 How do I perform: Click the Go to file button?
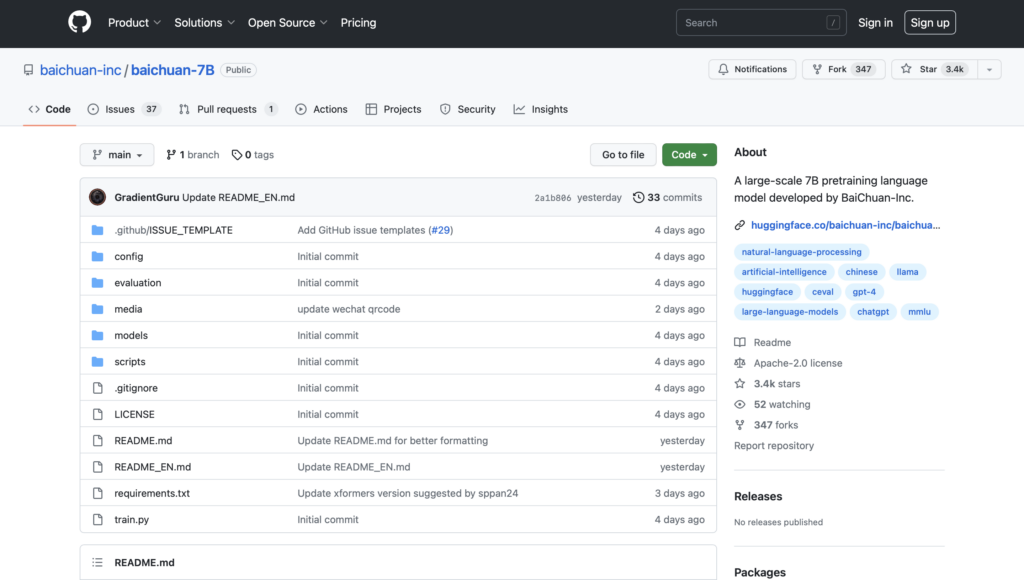pyautogui.click(x=623, y=155)
